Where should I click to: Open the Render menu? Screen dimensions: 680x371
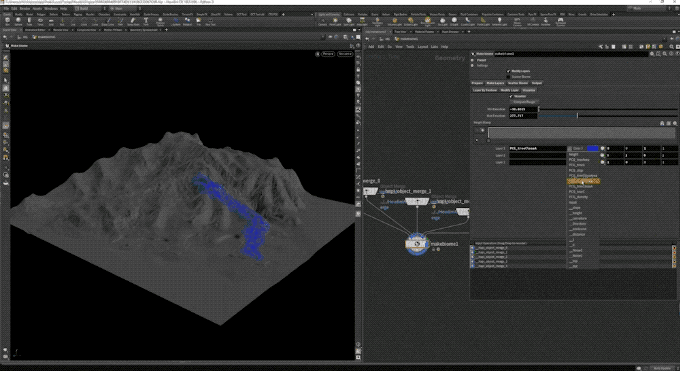click(25, 8)
